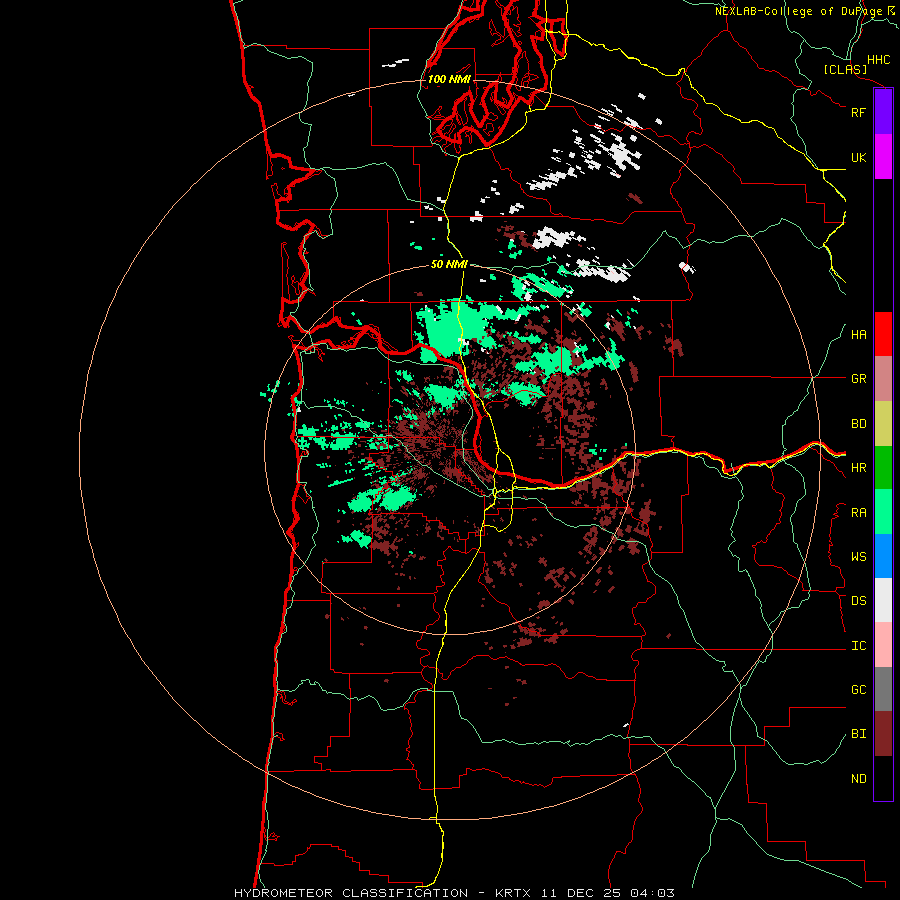Select the BD yellow legend swatch
The height and width of the screenshot is (900, 900).
click(x=883, y=424)
